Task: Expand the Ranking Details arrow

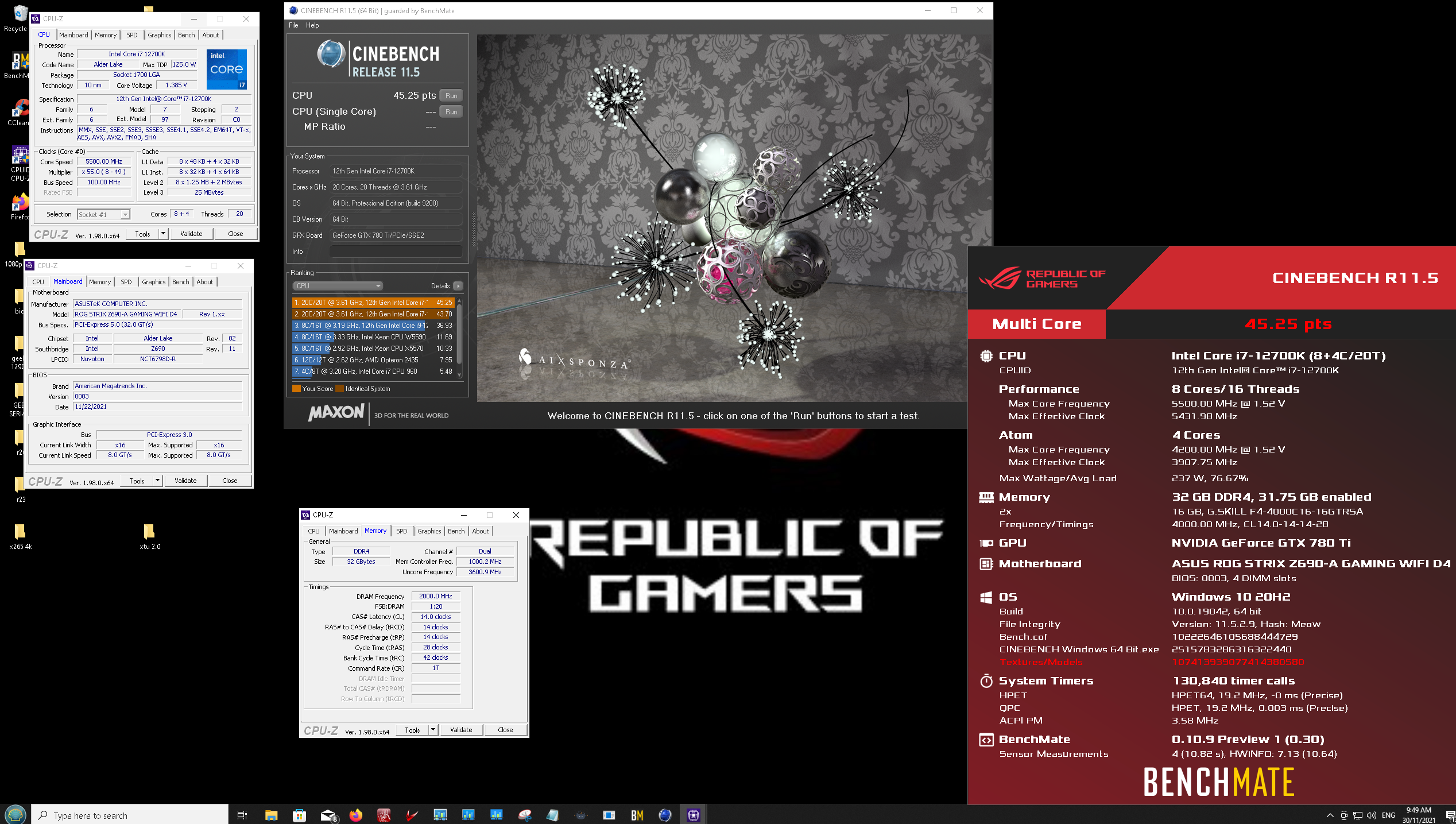Action: tap(458, 286)
